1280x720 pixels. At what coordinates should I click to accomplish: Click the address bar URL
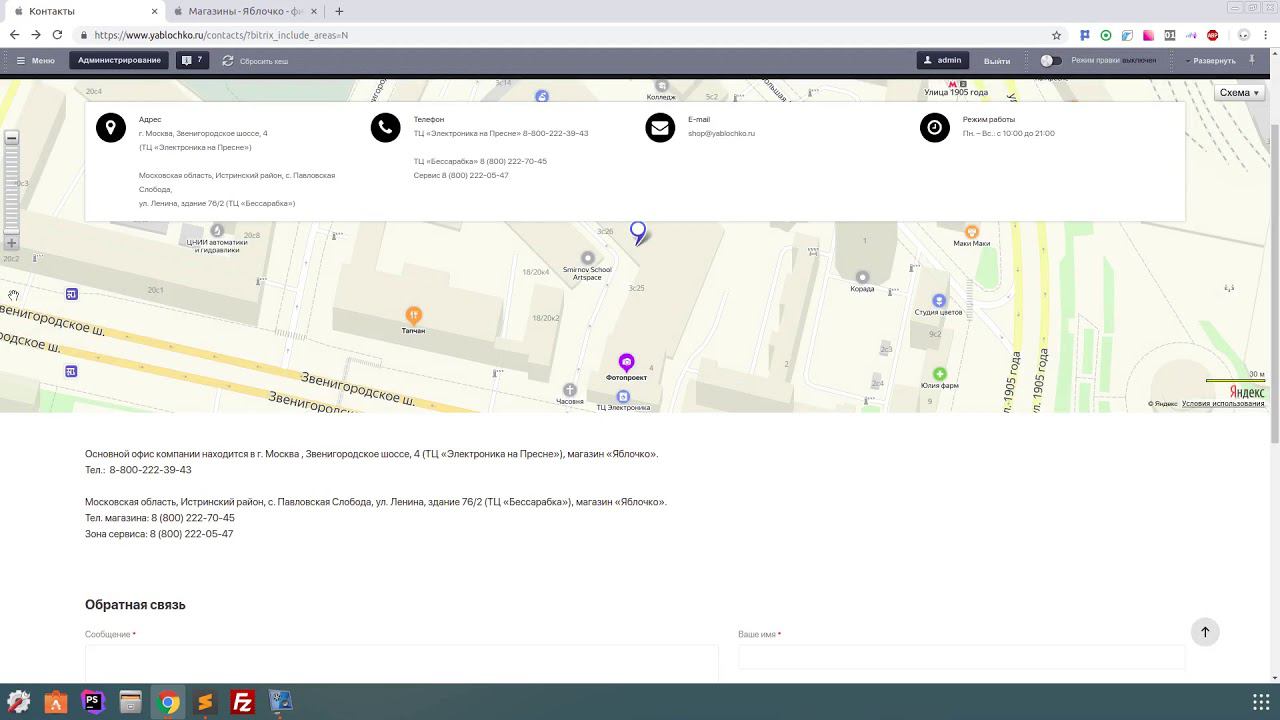[221, 35]
